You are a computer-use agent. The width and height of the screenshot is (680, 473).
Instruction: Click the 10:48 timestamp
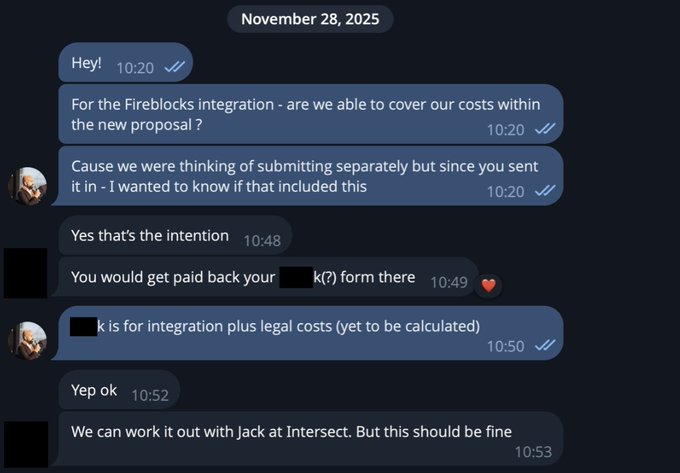263,239
